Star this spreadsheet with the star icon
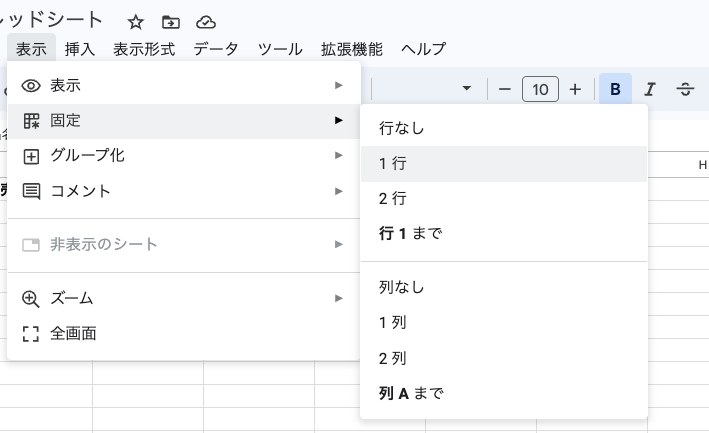Image resolution: width=709 pixels, height=433 pixels. point(136,21)
